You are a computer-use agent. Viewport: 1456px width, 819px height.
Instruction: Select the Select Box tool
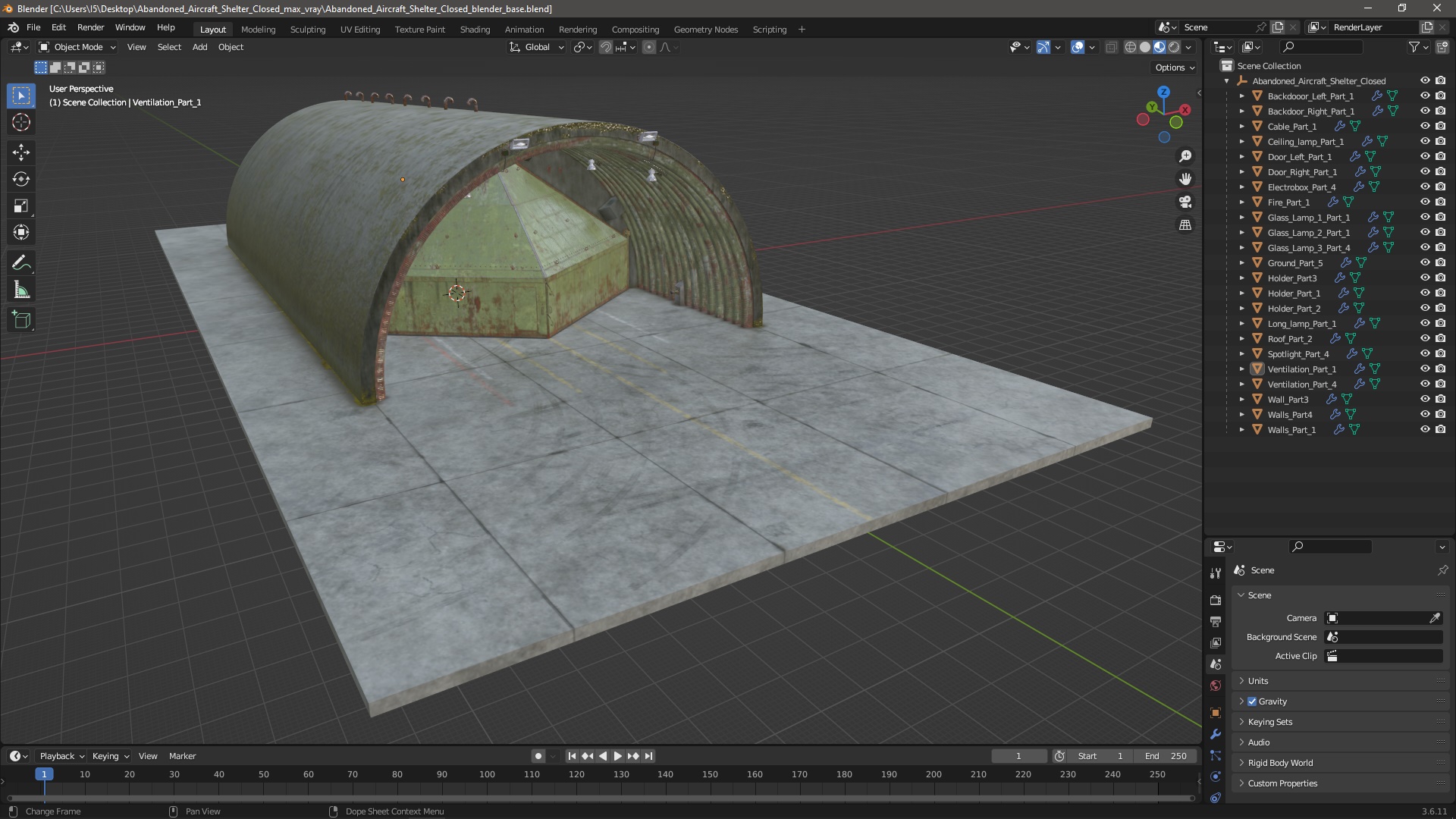[21, 96]
